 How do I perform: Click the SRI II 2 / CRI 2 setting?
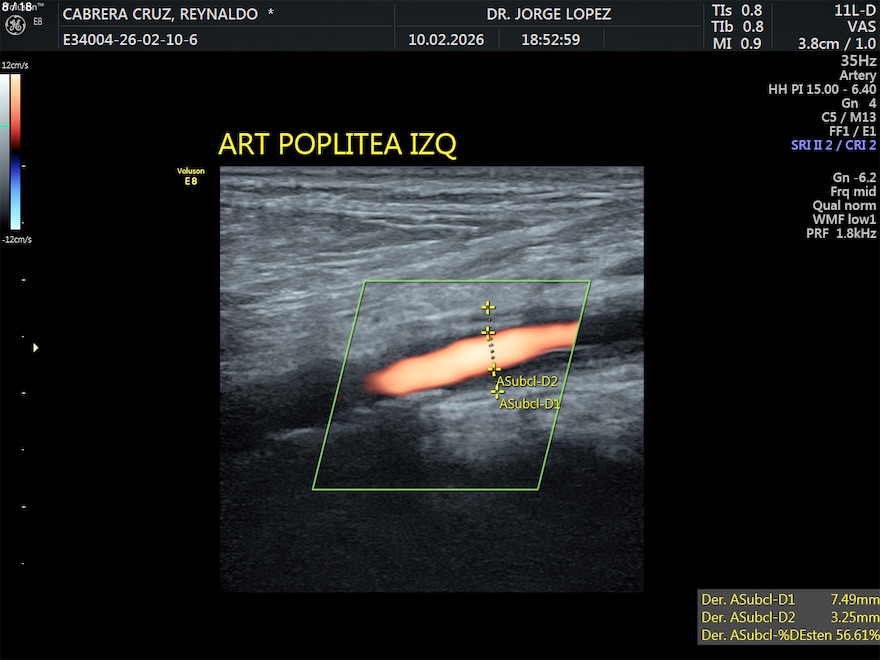point(833,145)
